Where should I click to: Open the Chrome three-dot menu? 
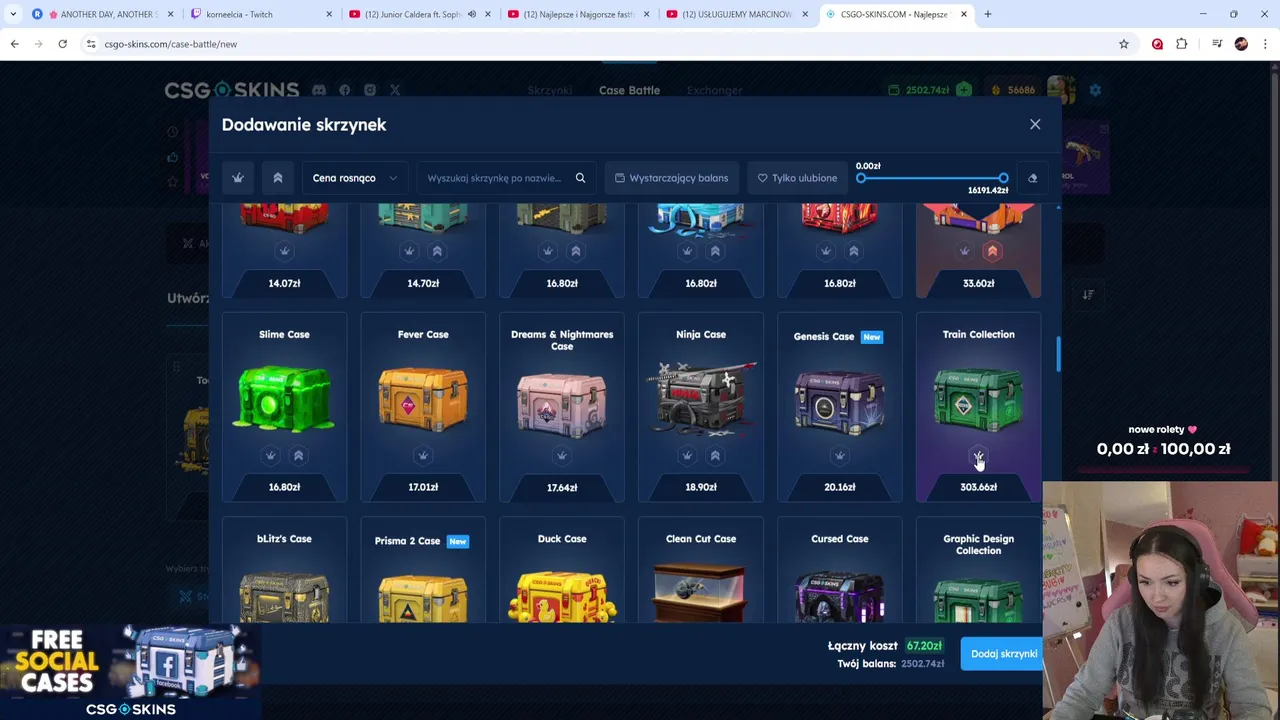[x=1266, y=44]
